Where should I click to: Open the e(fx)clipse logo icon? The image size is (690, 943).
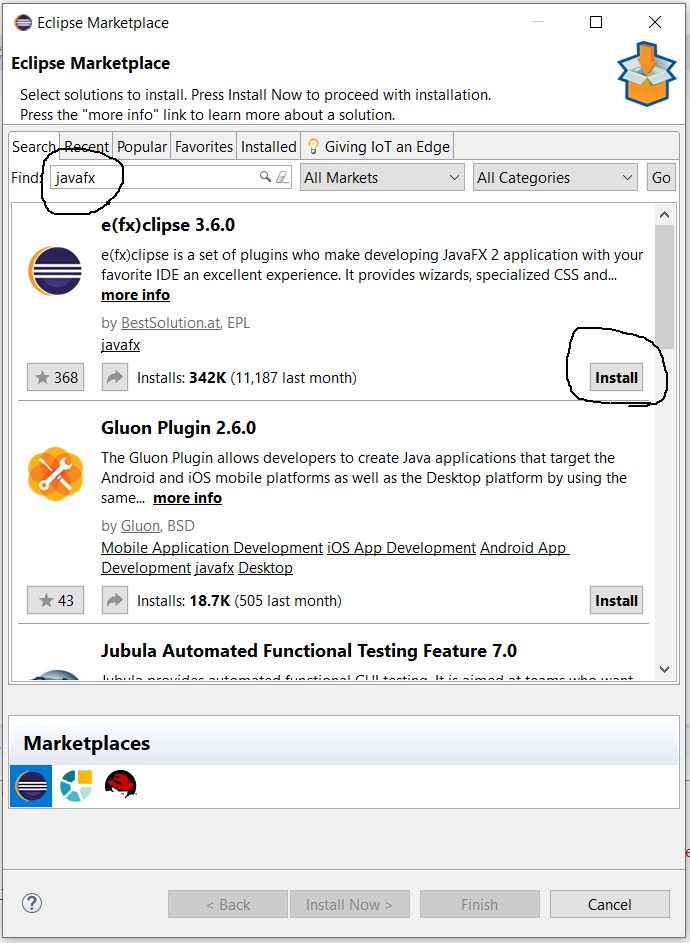[55, 271]
